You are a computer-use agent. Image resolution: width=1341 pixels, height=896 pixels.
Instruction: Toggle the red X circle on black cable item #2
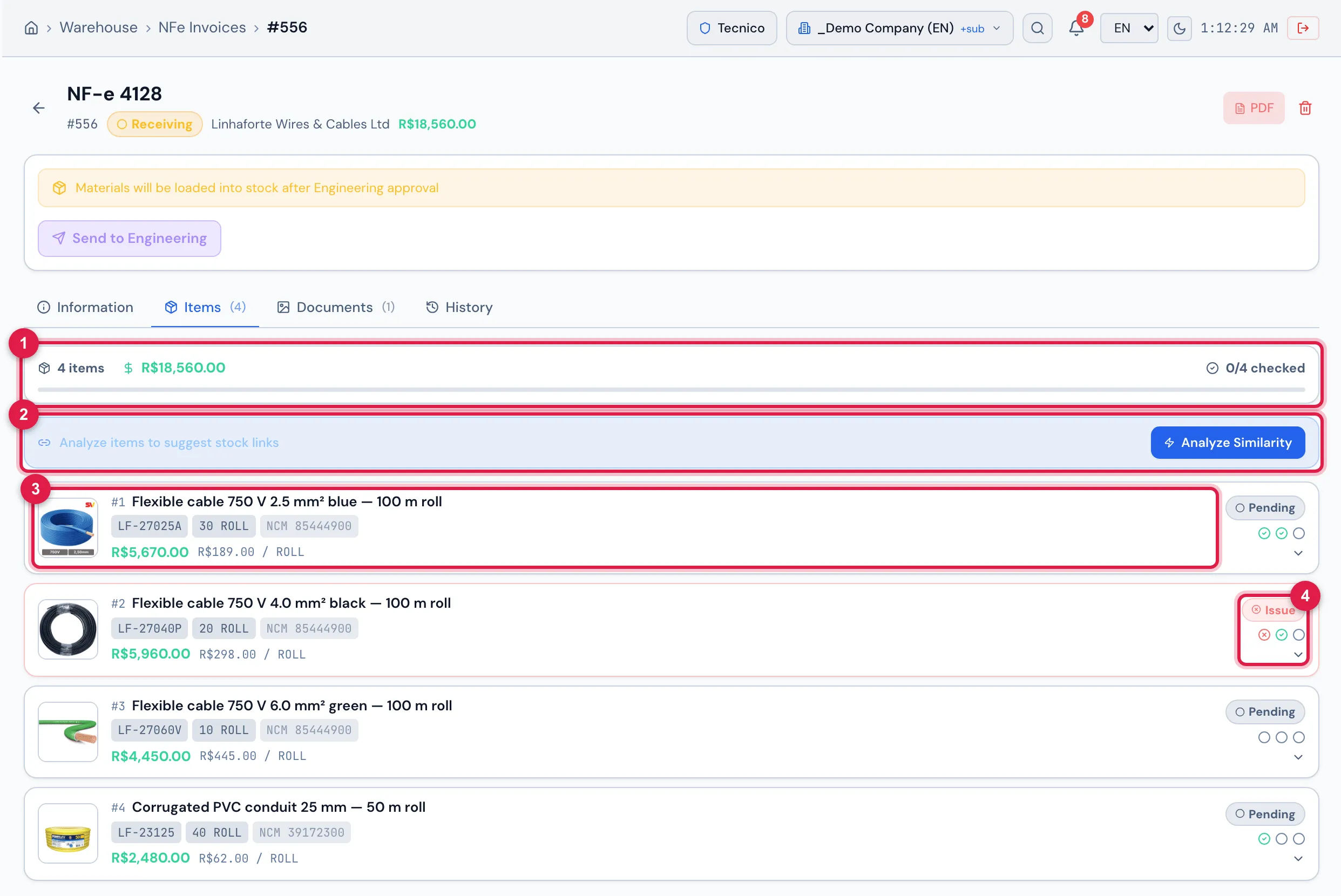click(1264, 635)
